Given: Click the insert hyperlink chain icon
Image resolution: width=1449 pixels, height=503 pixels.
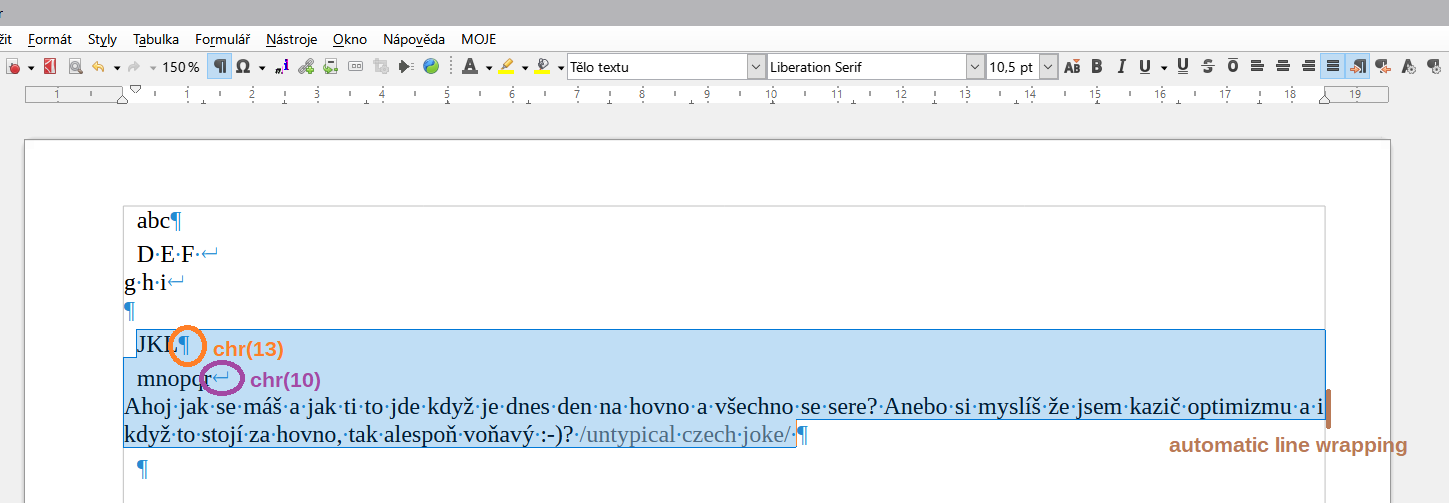Looking at the screenshot, I should tap(306, 67).
